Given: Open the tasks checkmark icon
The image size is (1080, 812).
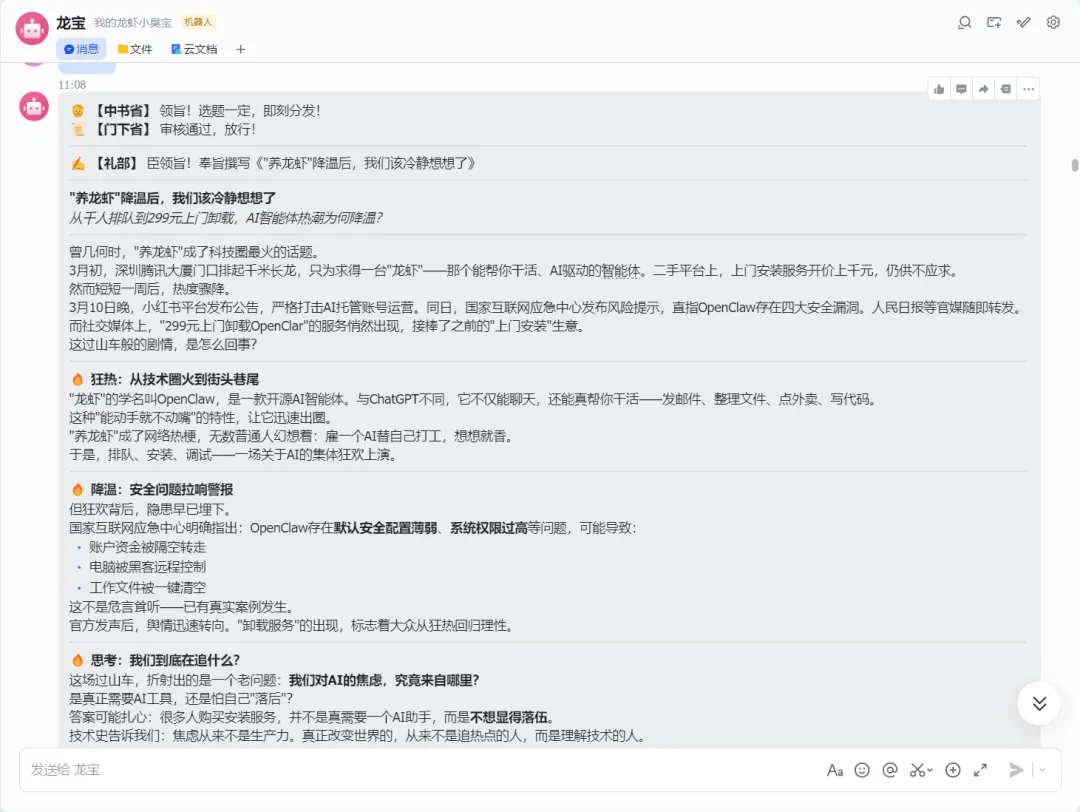Looking at the screenshot, I should [x=1024, y=23].
